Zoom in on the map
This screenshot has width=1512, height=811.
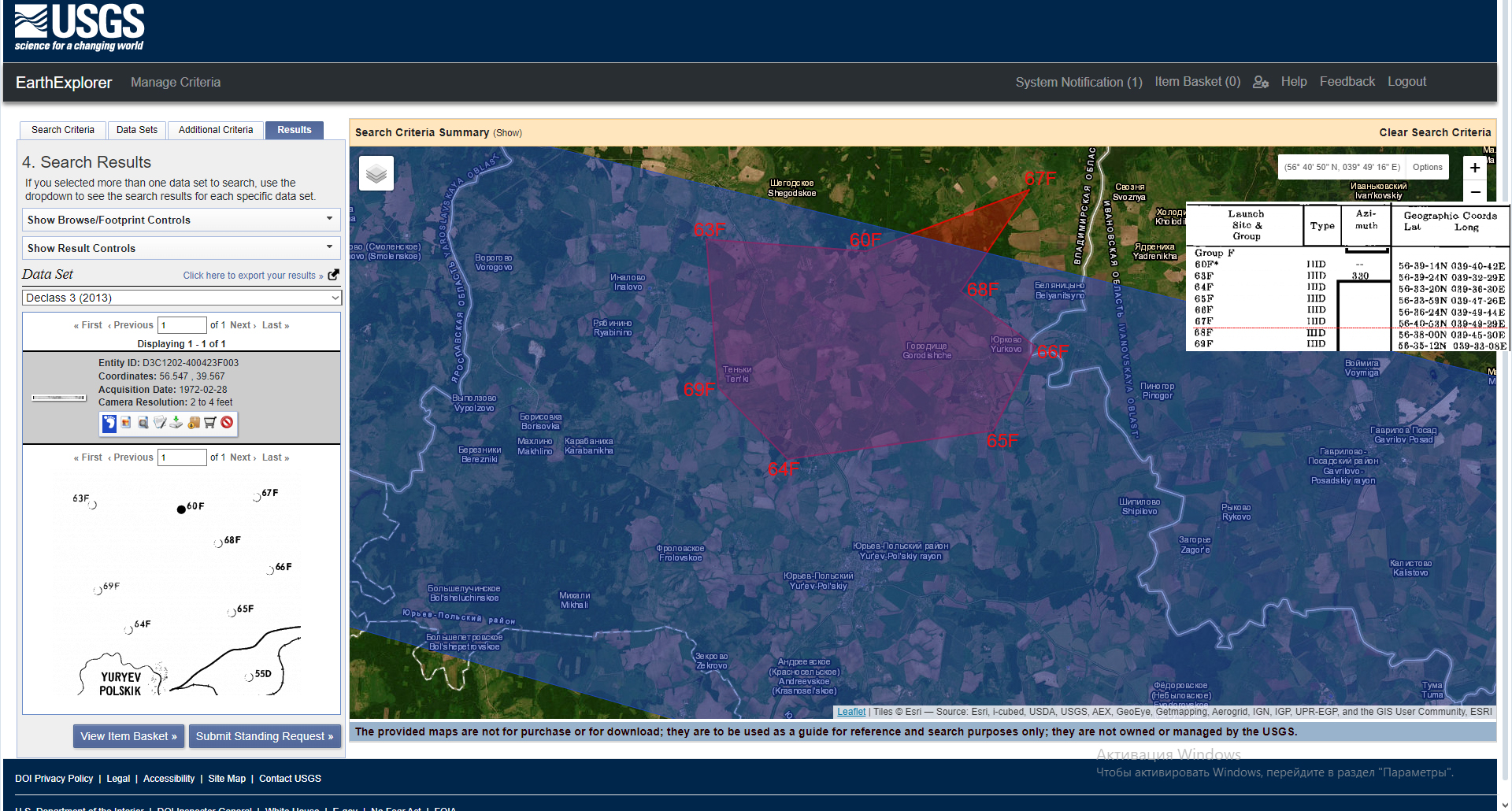pos(1474,168)
